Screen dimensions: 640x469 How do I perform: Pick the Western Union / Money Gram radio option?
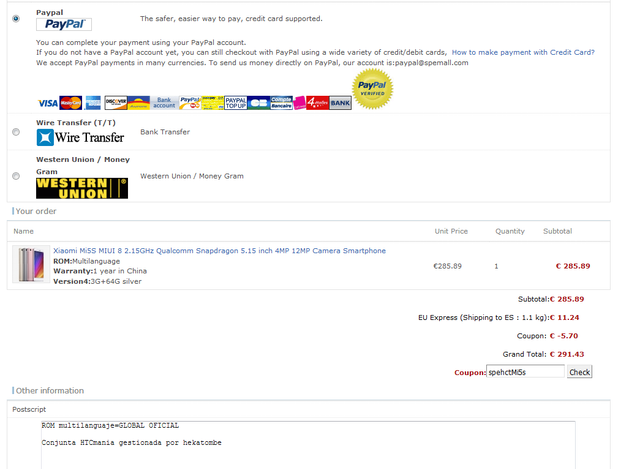point(16,176)
